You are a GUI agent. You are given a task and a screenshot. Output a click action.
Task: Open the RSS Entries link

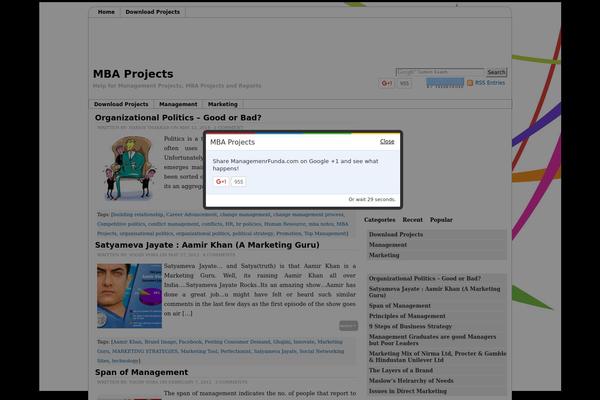(x=490, y=83)
